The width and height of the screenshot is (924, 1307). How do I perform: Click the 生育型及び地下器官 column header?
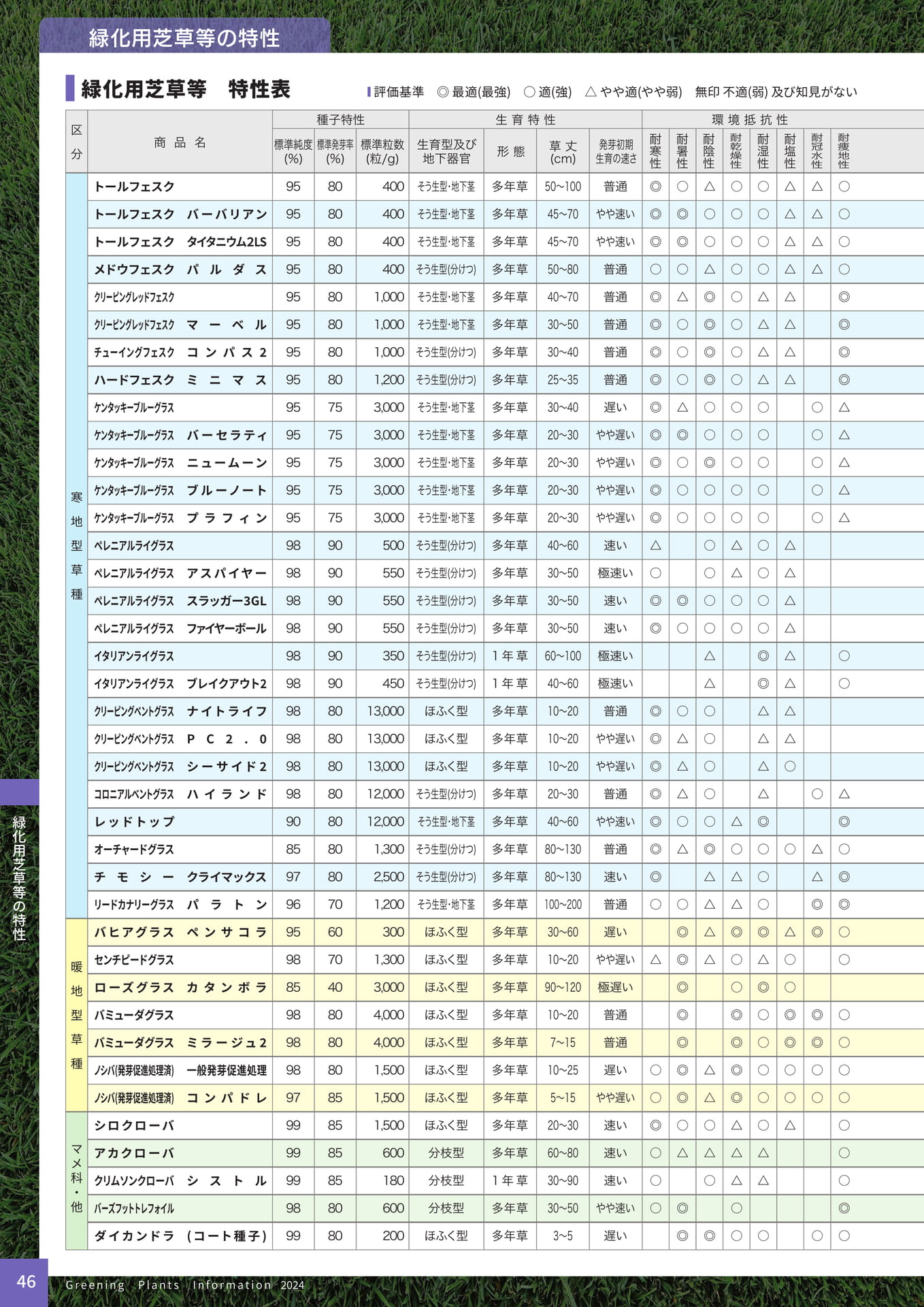coord(446,151)
